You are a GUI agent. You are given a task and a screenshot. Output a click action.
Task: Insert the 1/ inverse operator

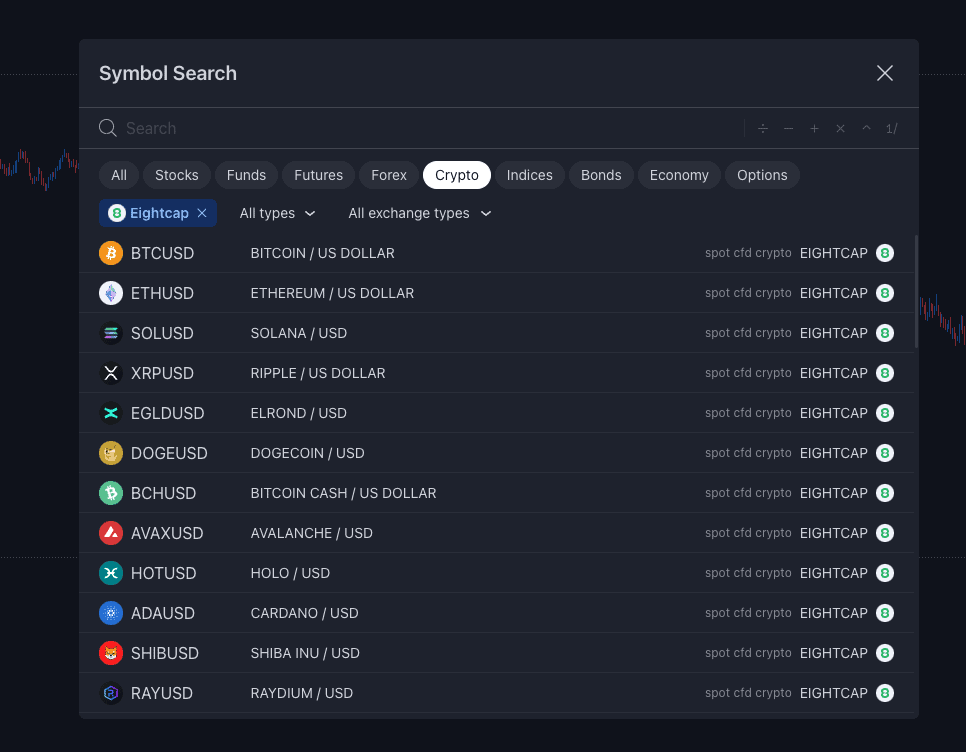pyautogui.click(x=891, y=129)
